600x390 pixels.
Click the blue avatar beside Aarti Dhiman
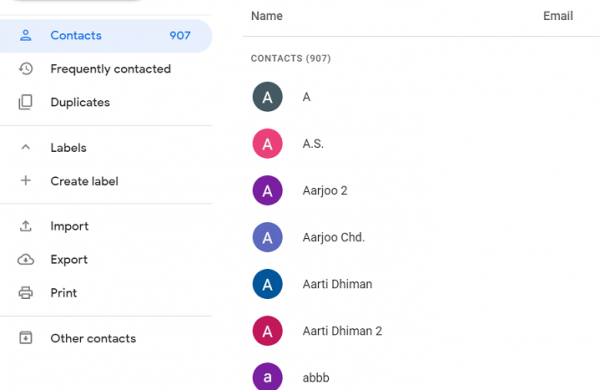pos(267,284)
